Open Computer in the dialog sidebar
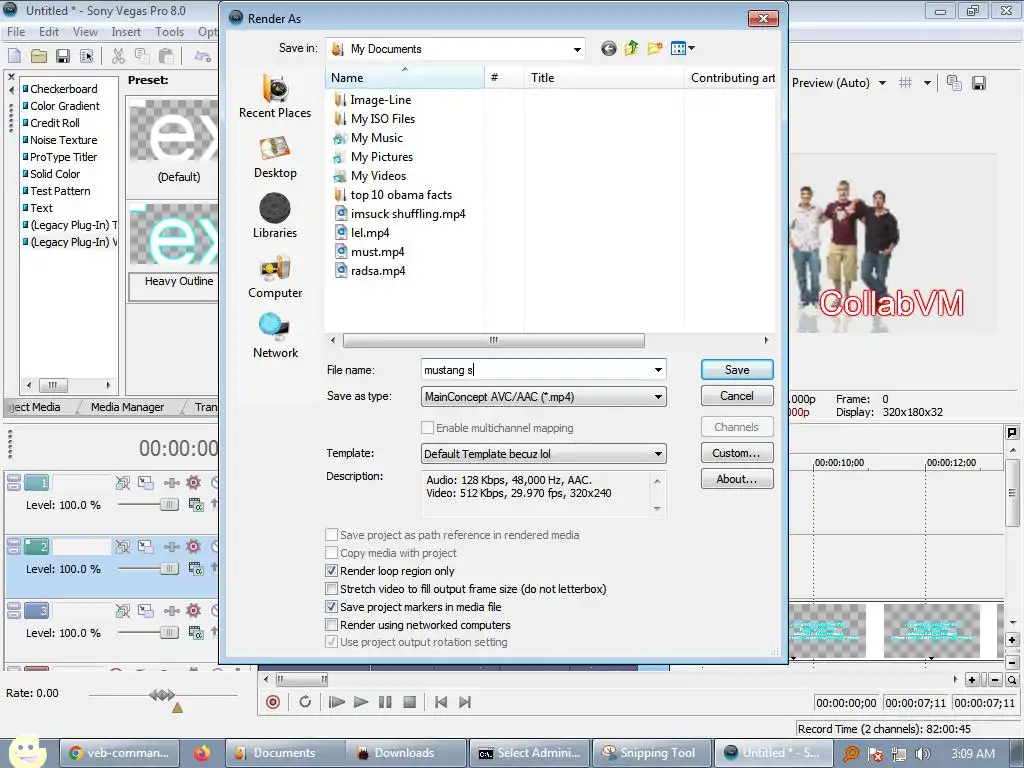This screenshot has width=1024, height=768. [275, 277]
